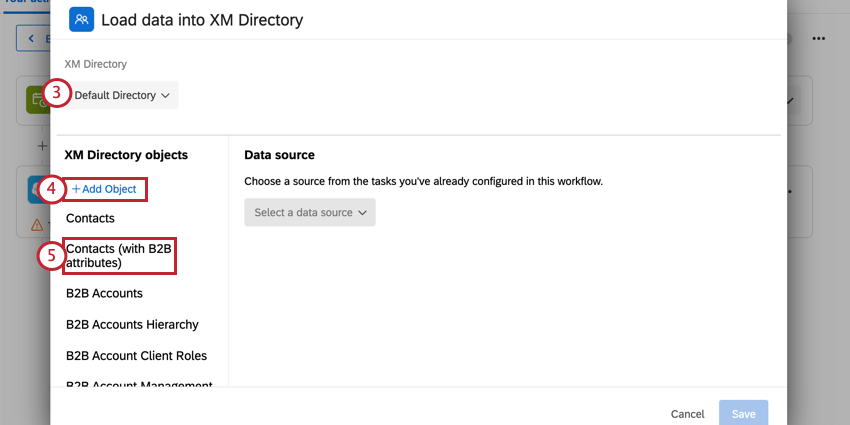Viewport: 850px width, 425px height.
Task: Click the plus icon between workflow cards
Action: pyautogui.click(x=42, y=146)
